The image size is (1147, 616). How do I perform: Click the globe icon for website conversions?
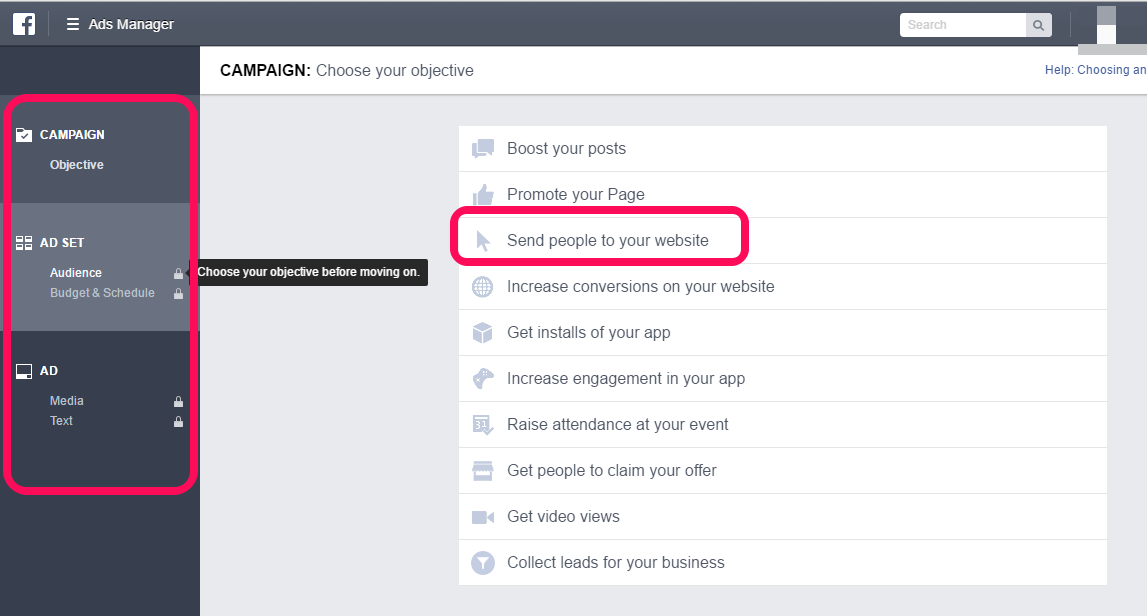[x=483, y=287]
